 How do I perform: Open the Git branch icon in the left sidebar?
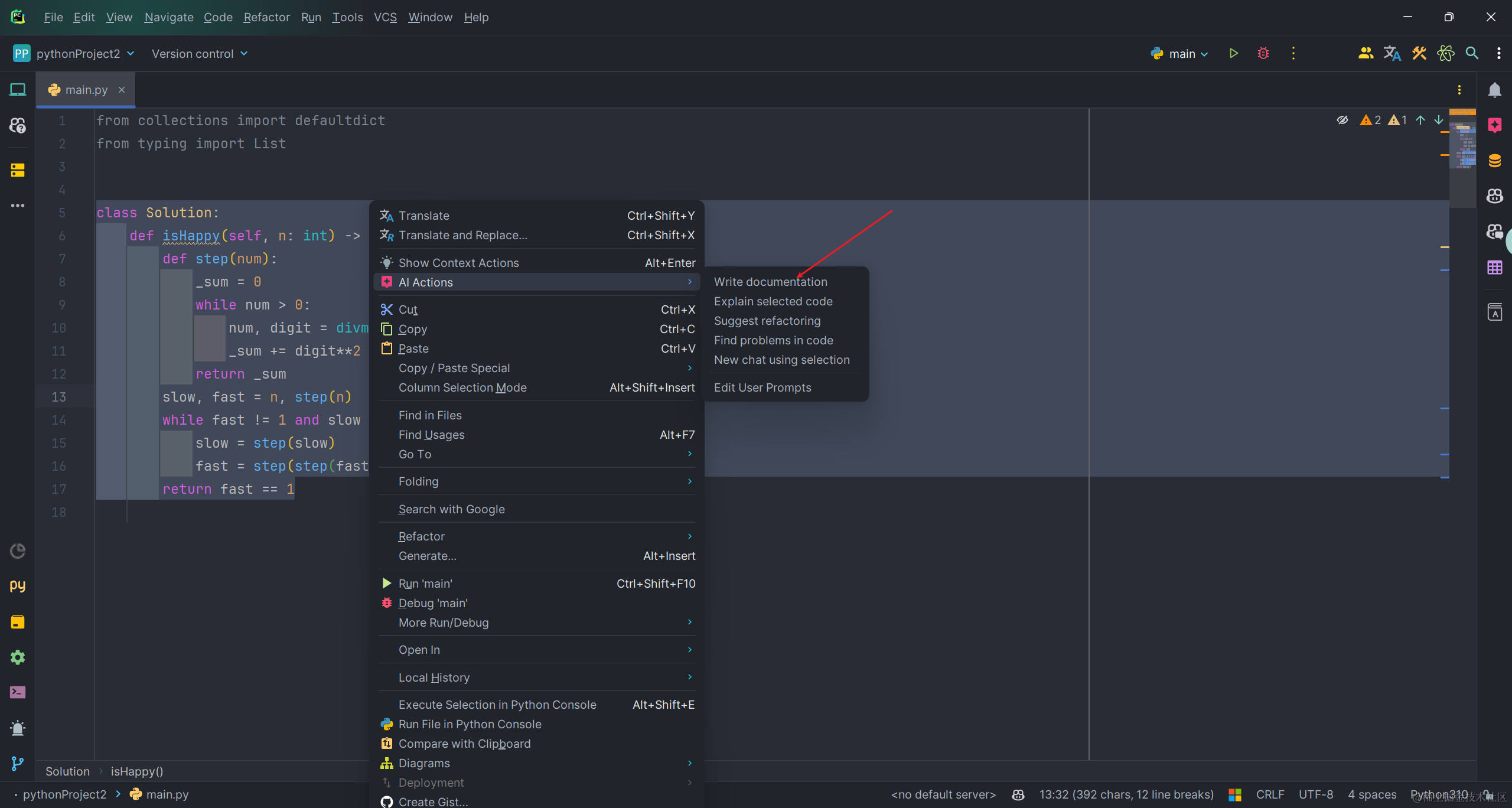click(18, 764)
